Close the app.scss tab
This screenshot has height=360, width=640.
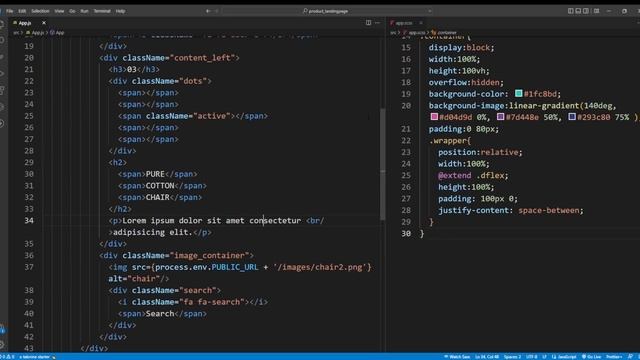421,23
